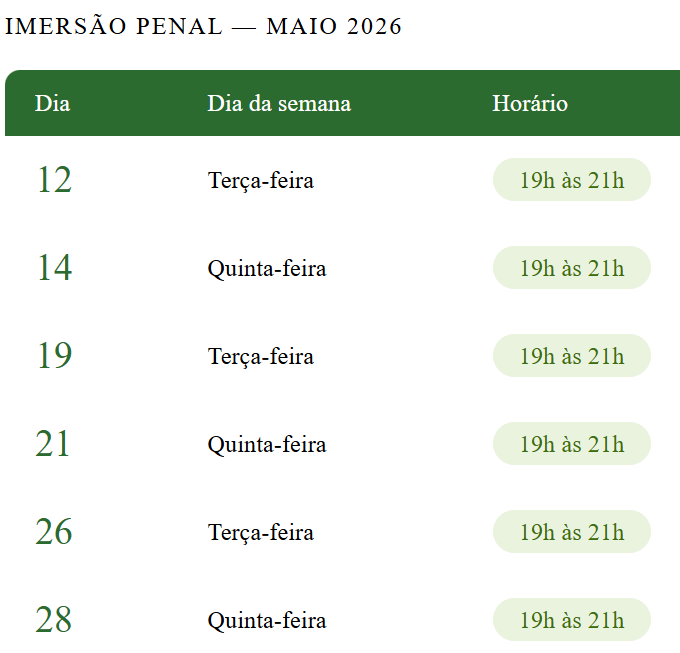Select the "19h às 21h" badge for day 14

click(572, 268)
